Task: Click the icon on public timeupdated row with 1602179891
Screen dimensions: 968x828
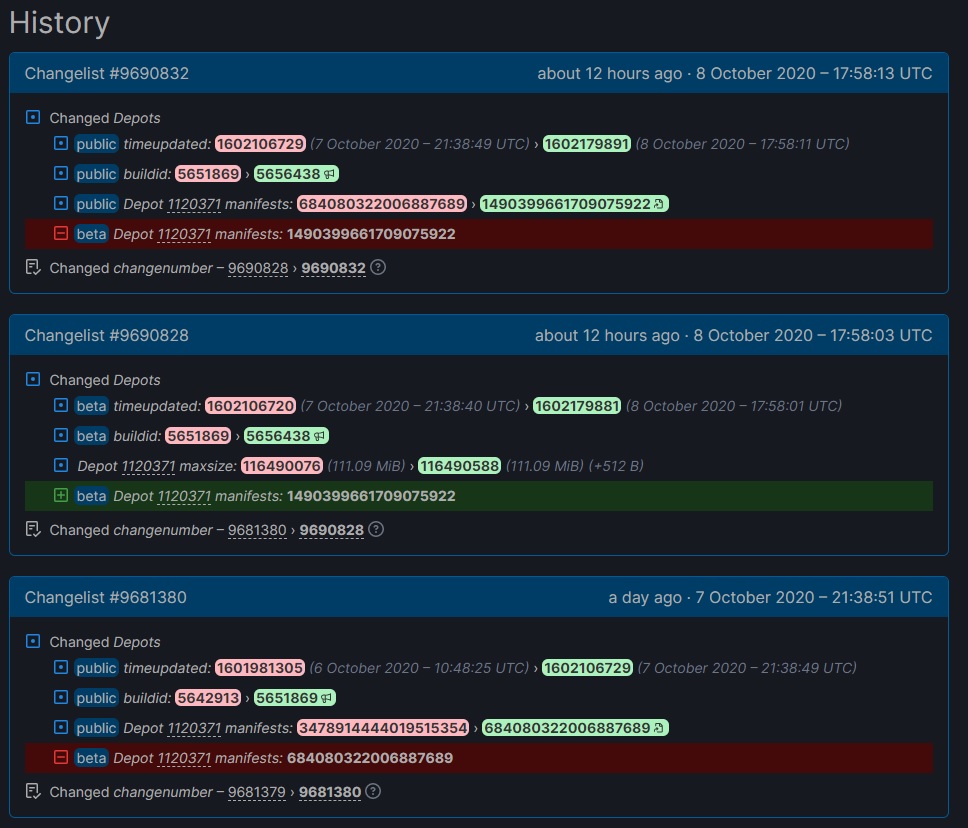Action: (60, 143)
